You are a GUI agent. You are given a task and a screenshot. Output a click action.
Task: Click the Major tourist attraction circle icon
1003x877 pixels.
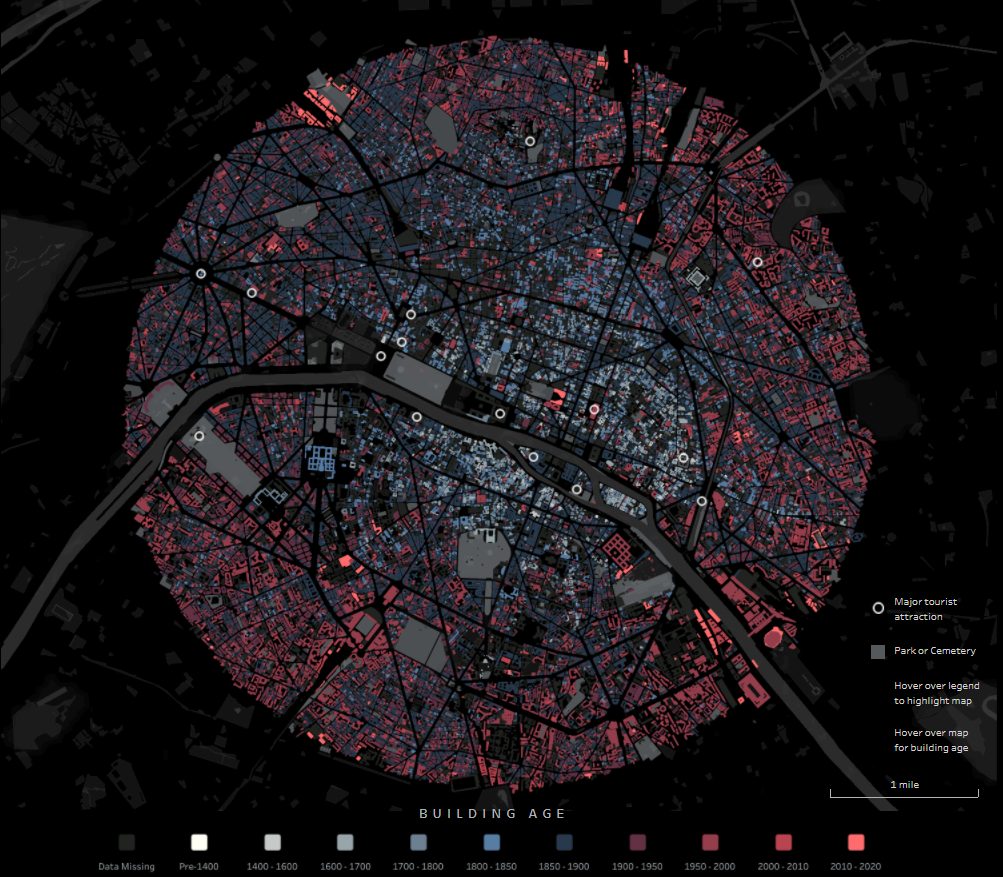(x=878, y=607)
